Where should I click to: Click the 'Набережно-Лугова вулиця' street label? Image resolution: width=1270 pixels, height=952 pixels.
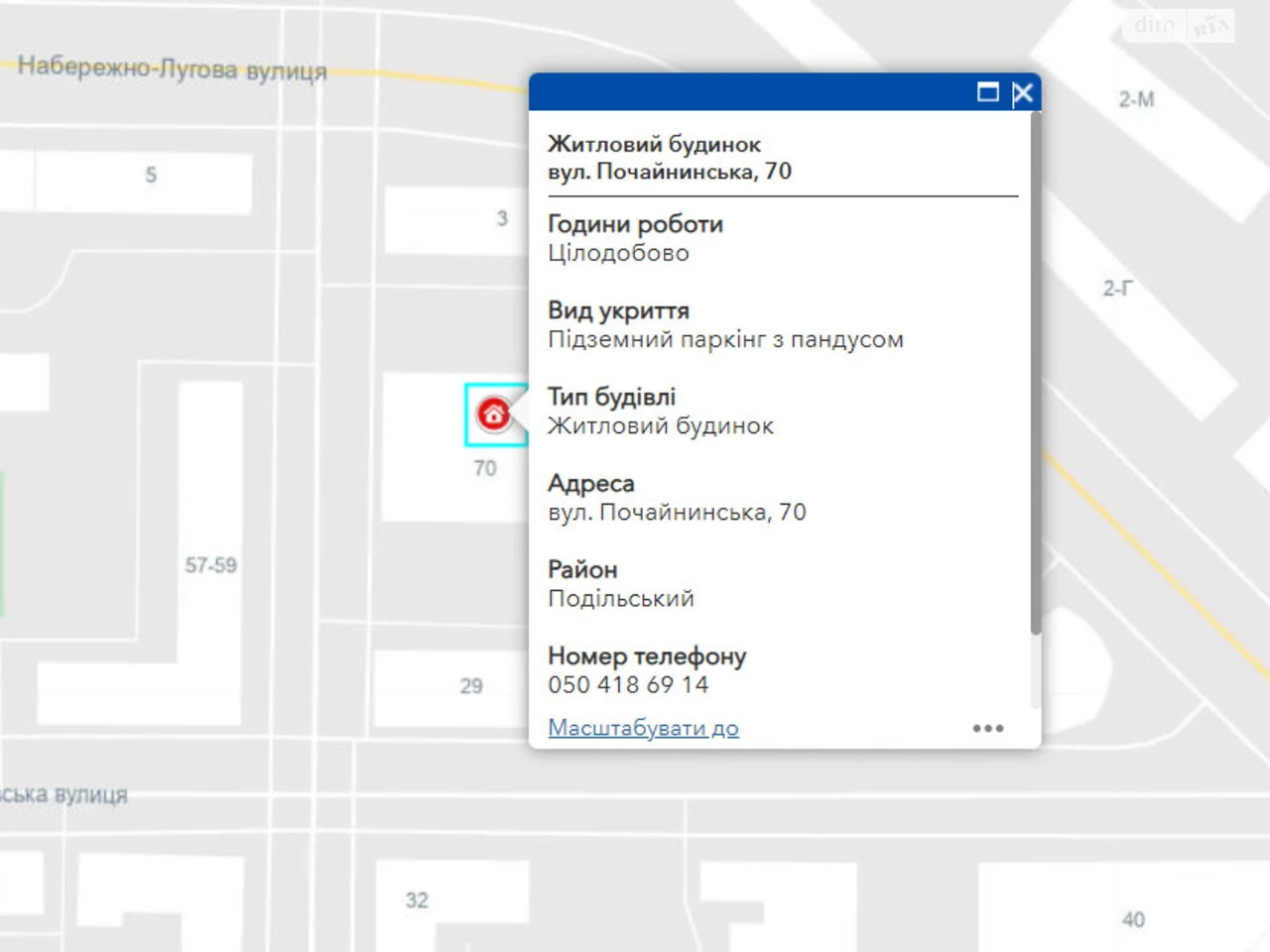point(173,69)
